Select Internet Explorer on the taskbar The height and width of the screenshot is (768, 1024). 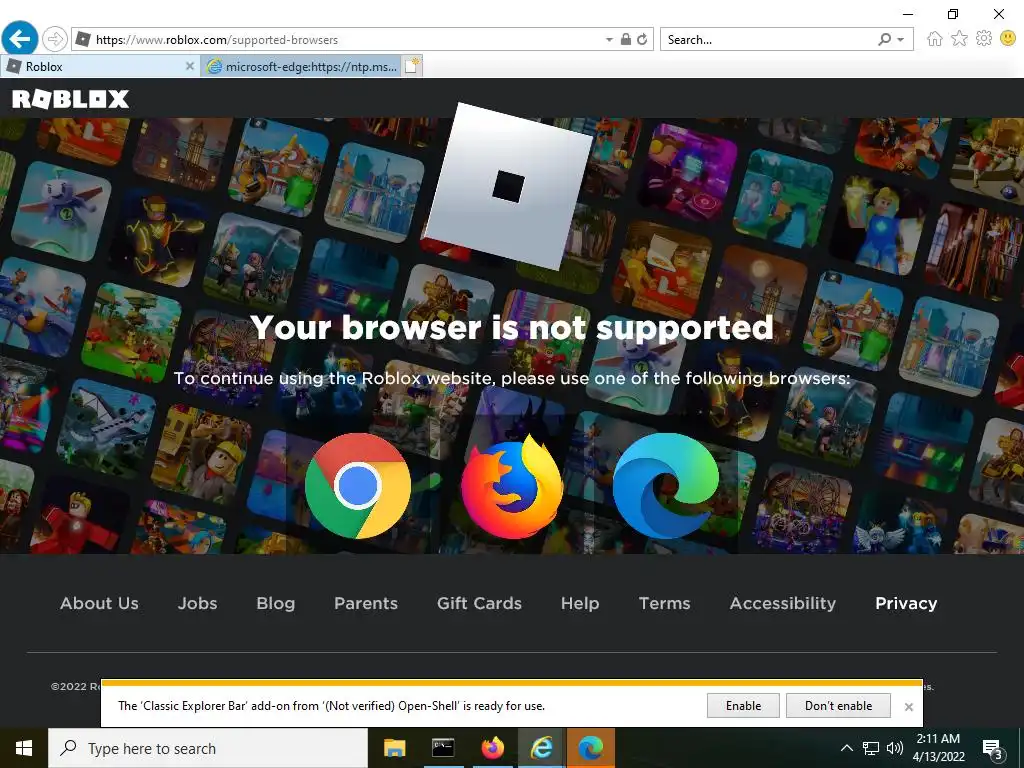541,748
